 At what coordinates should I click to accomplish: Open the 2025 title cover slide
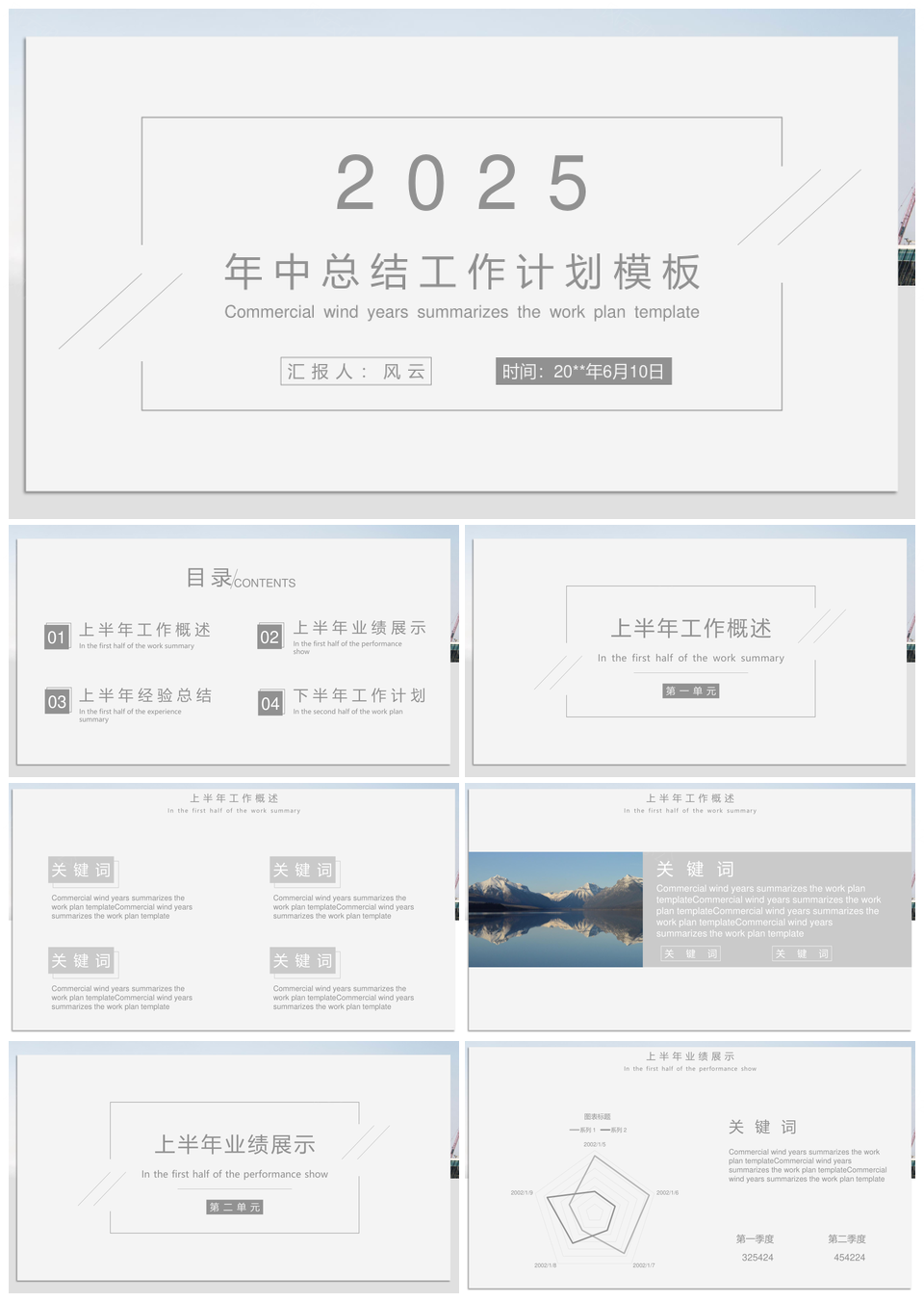click(x=462, y=264)
